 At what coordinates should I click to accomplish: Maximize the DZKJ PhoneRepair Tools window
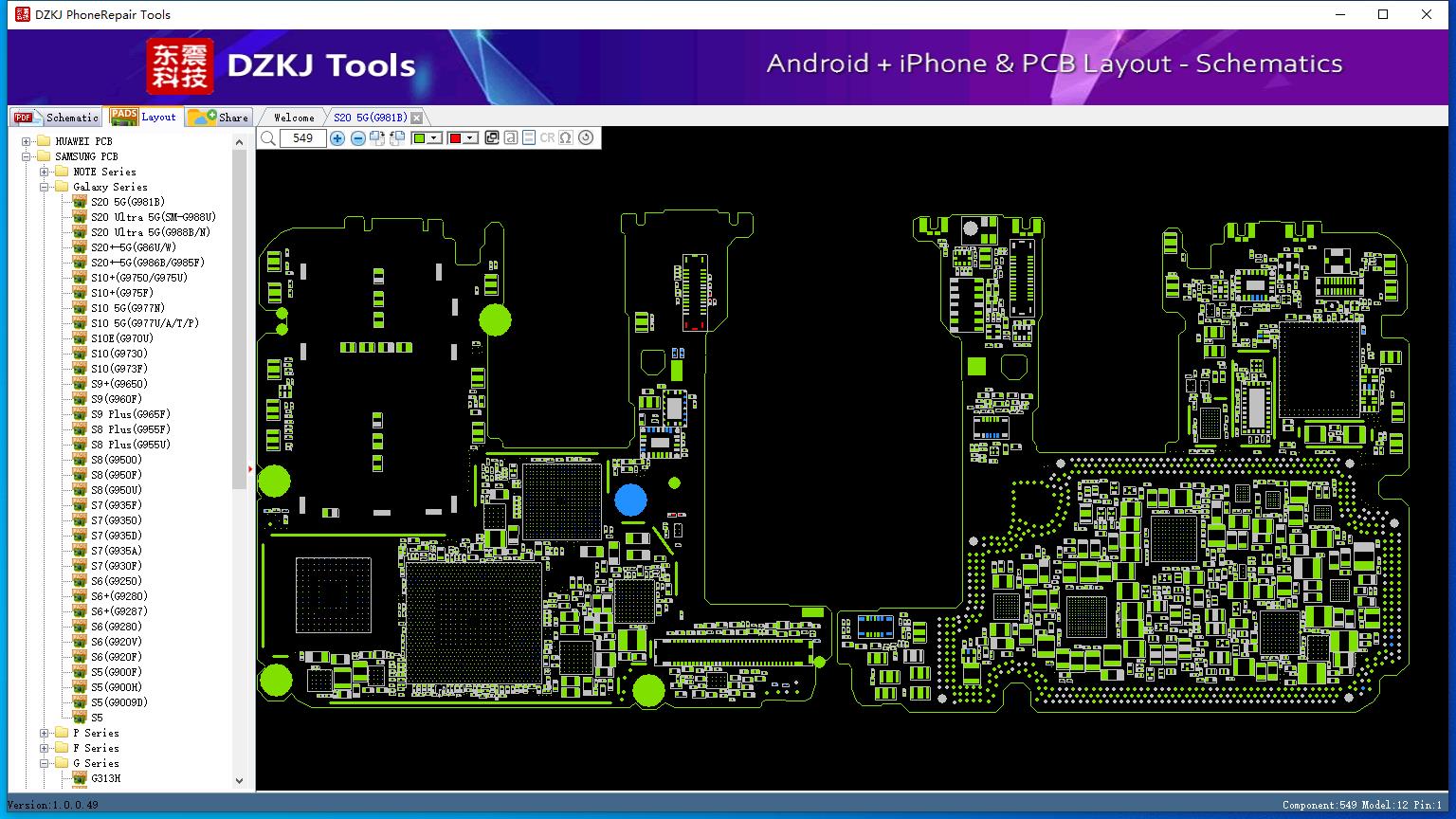click(1383, 14)
